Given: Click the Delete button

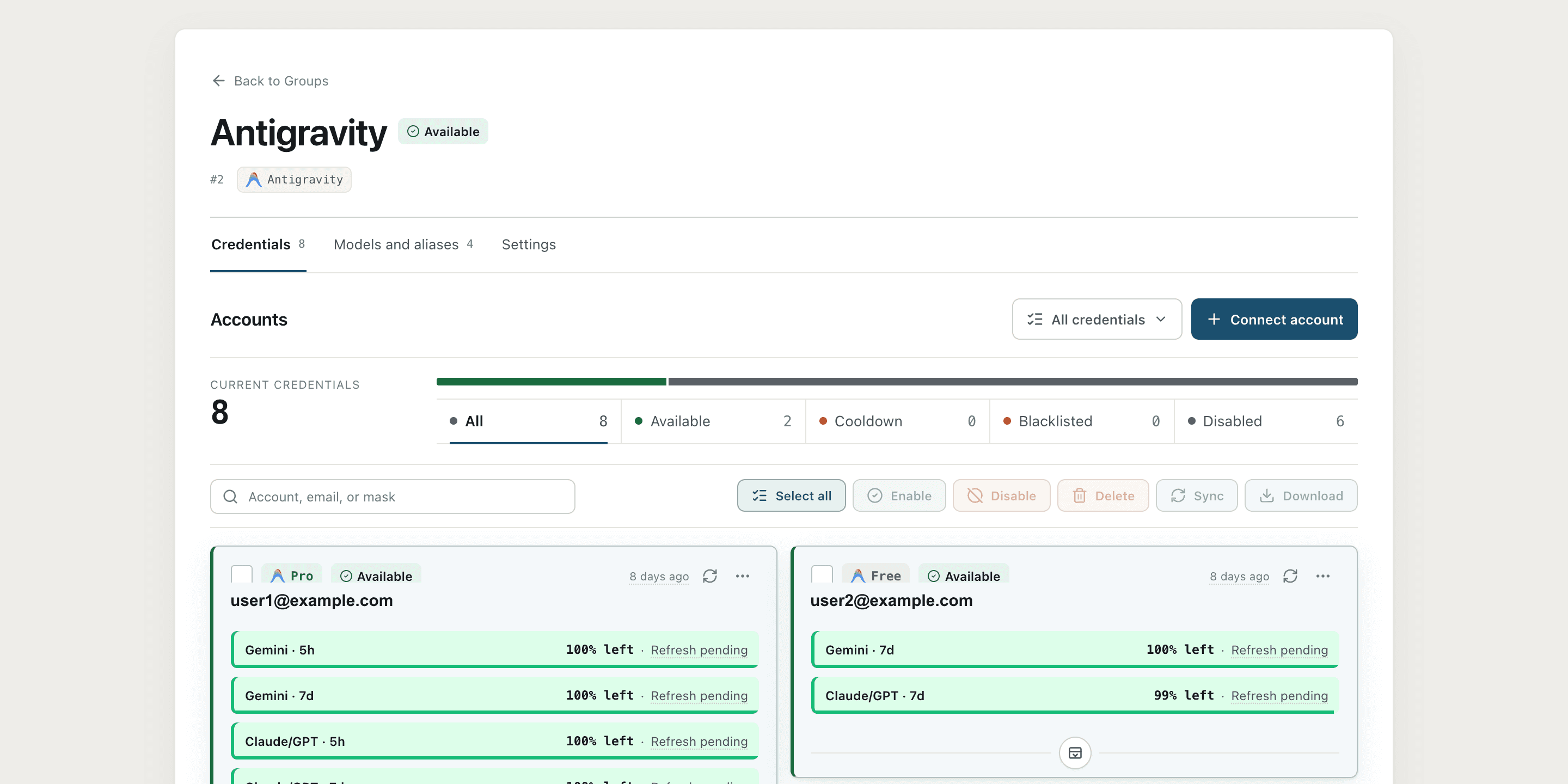Looking at the screenshot, I should tap(1103, 495).
